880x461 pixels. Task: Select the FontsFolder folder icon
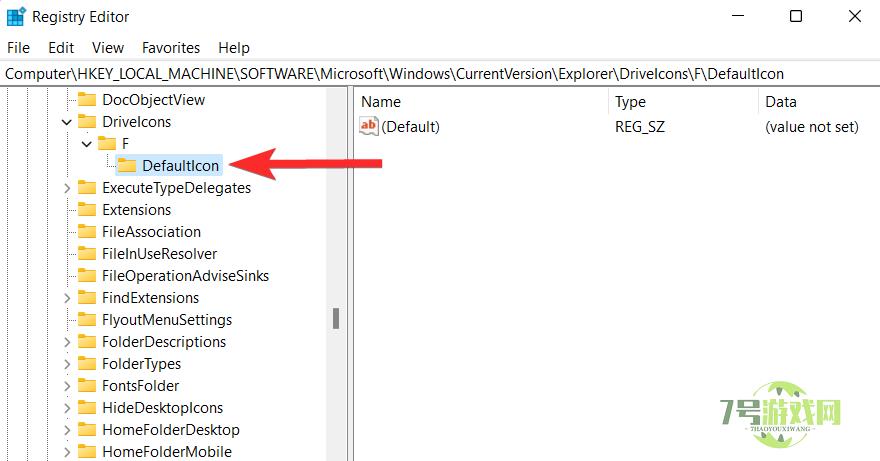click(x=87, y=385)
